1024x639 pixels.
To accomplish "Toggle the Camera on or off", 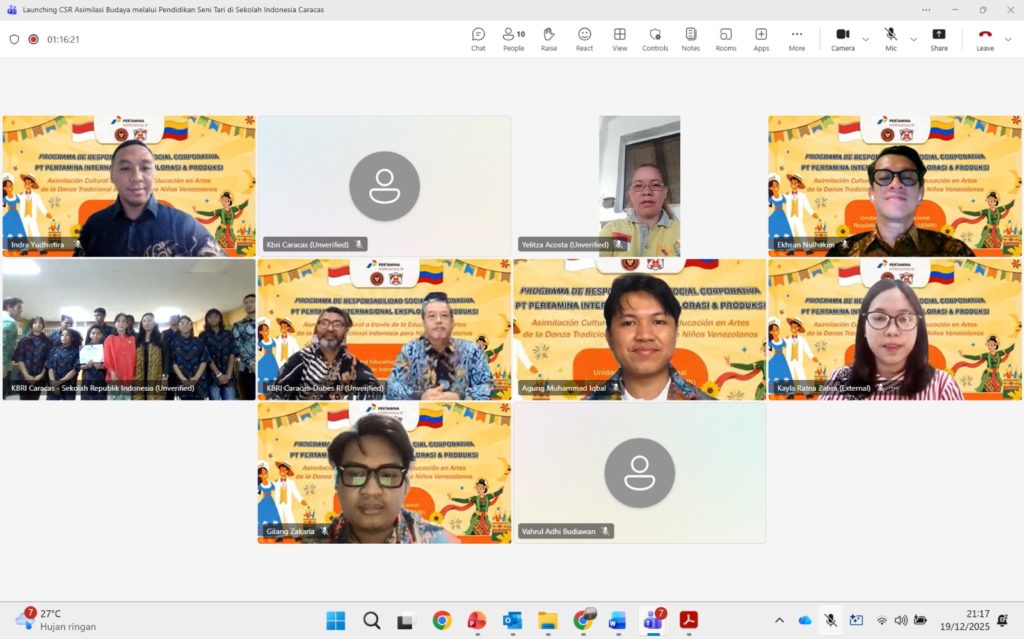I will click(842, 39).
